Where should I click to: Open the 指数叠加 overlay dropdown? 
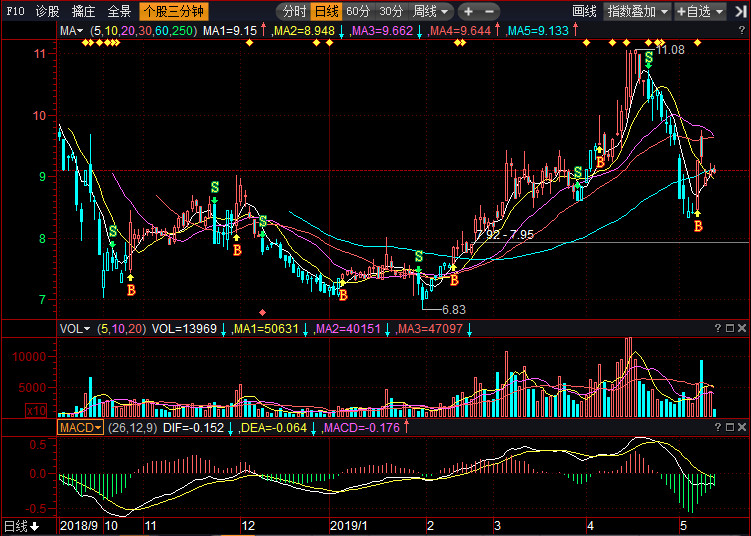[x=636, y=12]
